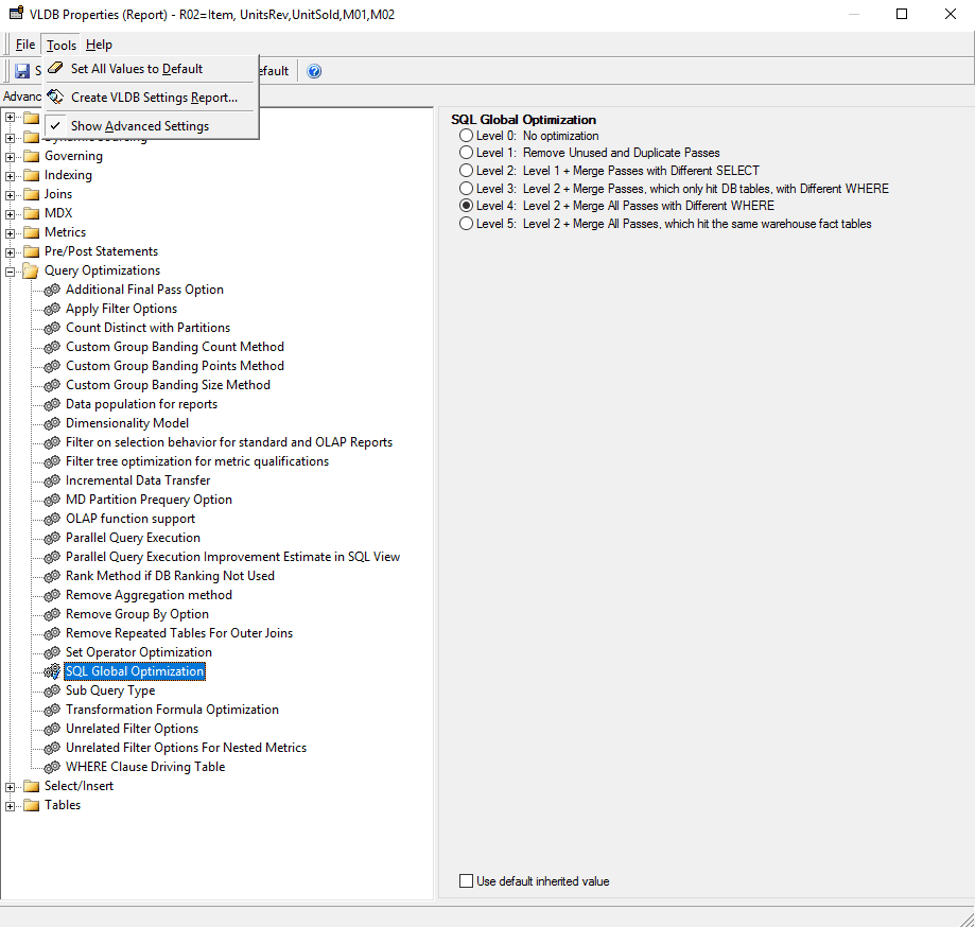
Task: Expand the Joins folder node
Action: tap(11, 195)
